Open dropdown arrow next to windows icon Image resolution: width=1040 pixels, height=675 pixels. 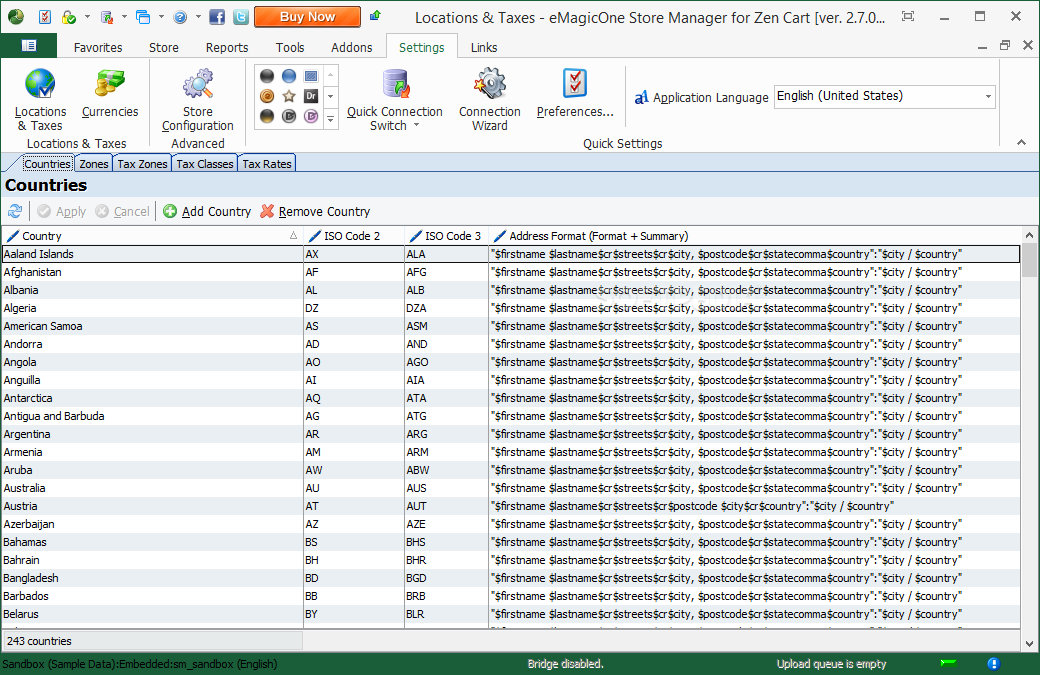[161, 17]
